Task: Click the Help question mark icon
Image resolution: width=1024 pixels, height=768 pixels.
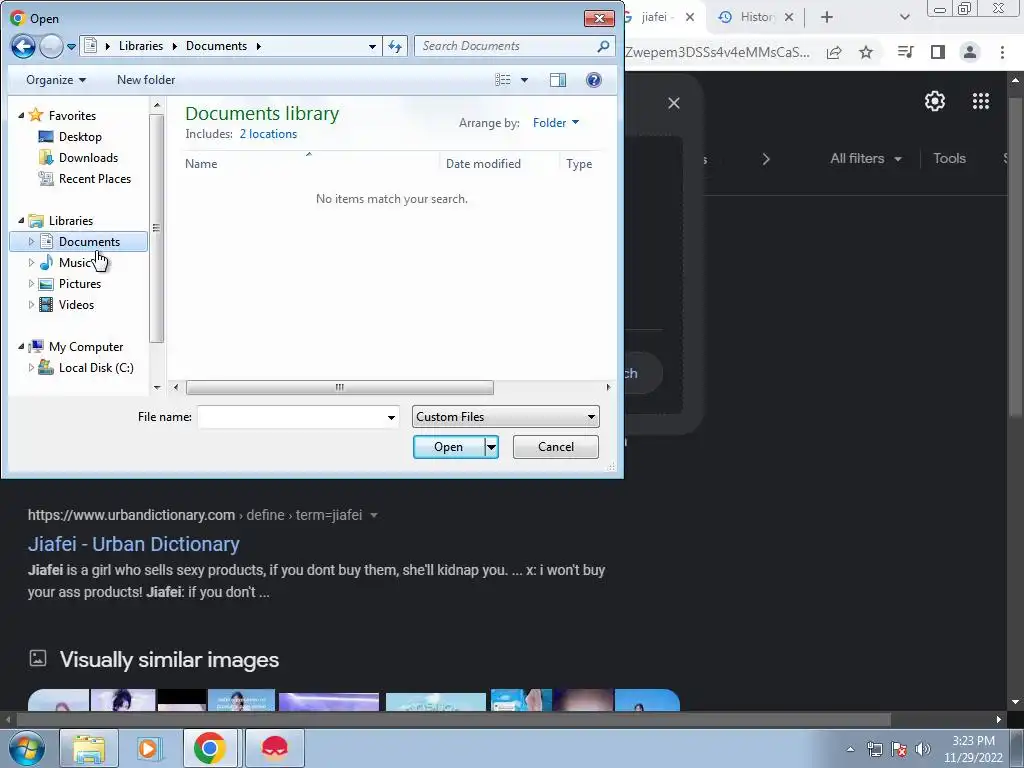Action: click(x=594, y=80)
